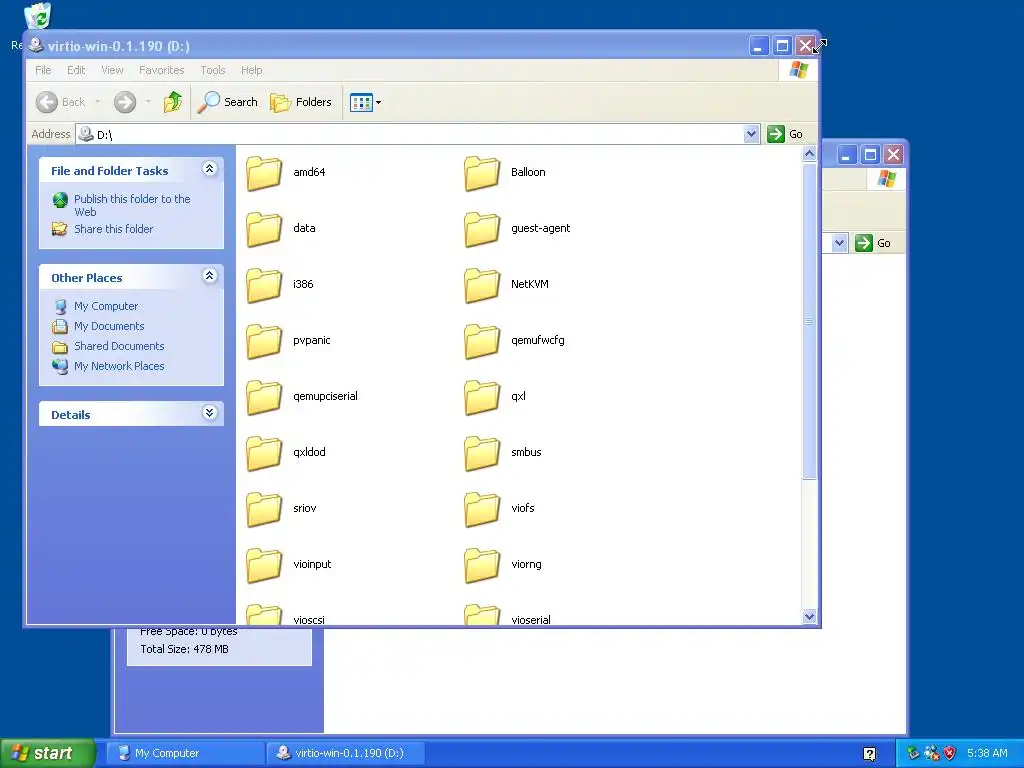Click Share this folder link
The height and width of the screenshot is (768, 1024).
click(x=114, y=229)
